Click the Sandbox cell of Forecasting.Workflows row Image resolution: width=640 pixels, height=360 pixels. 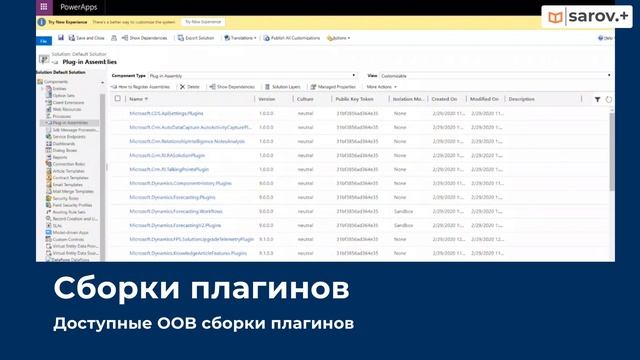tap(403, 211)
